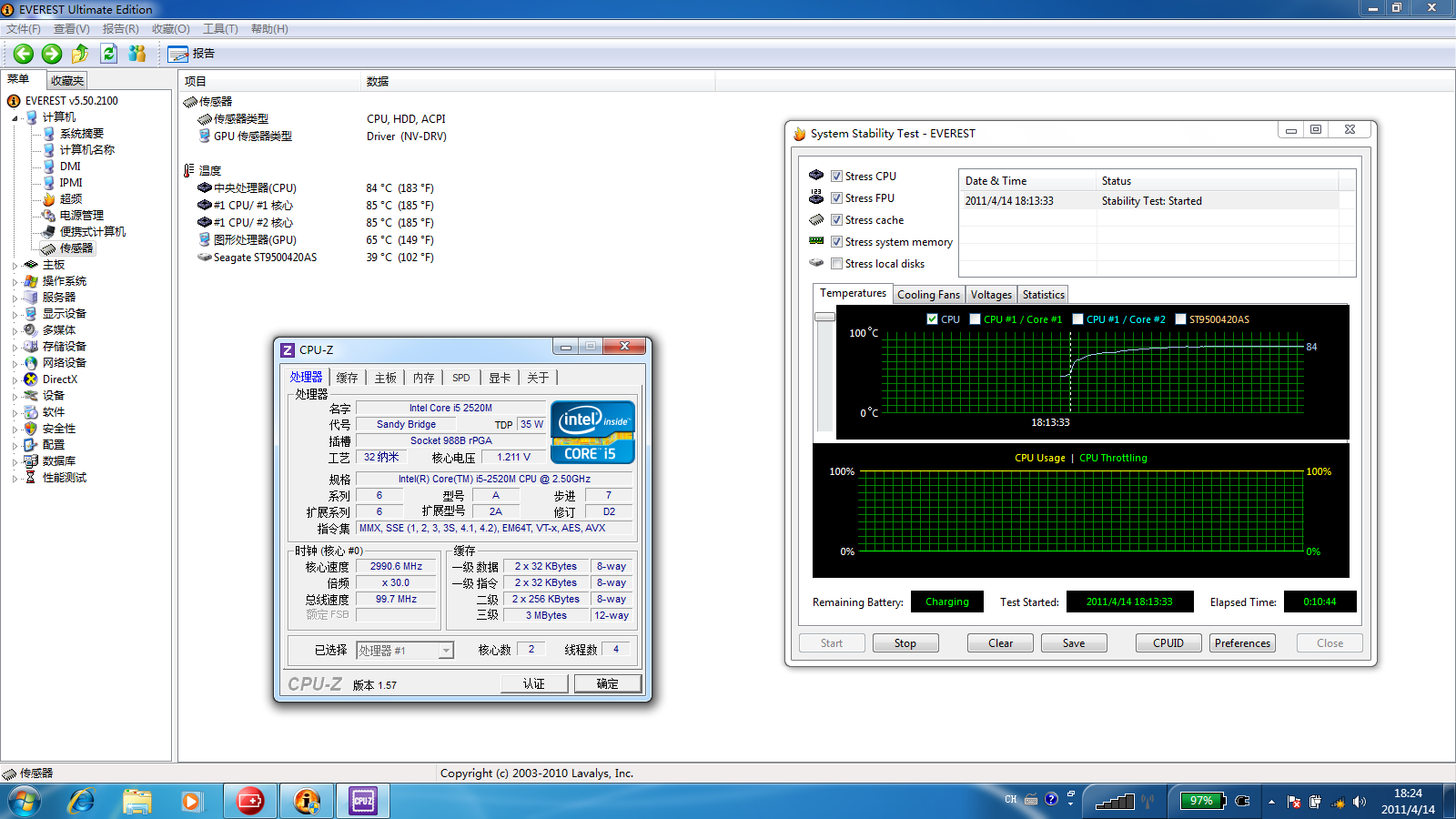Enable the Stress local disks checkbox

coord(836,264)
